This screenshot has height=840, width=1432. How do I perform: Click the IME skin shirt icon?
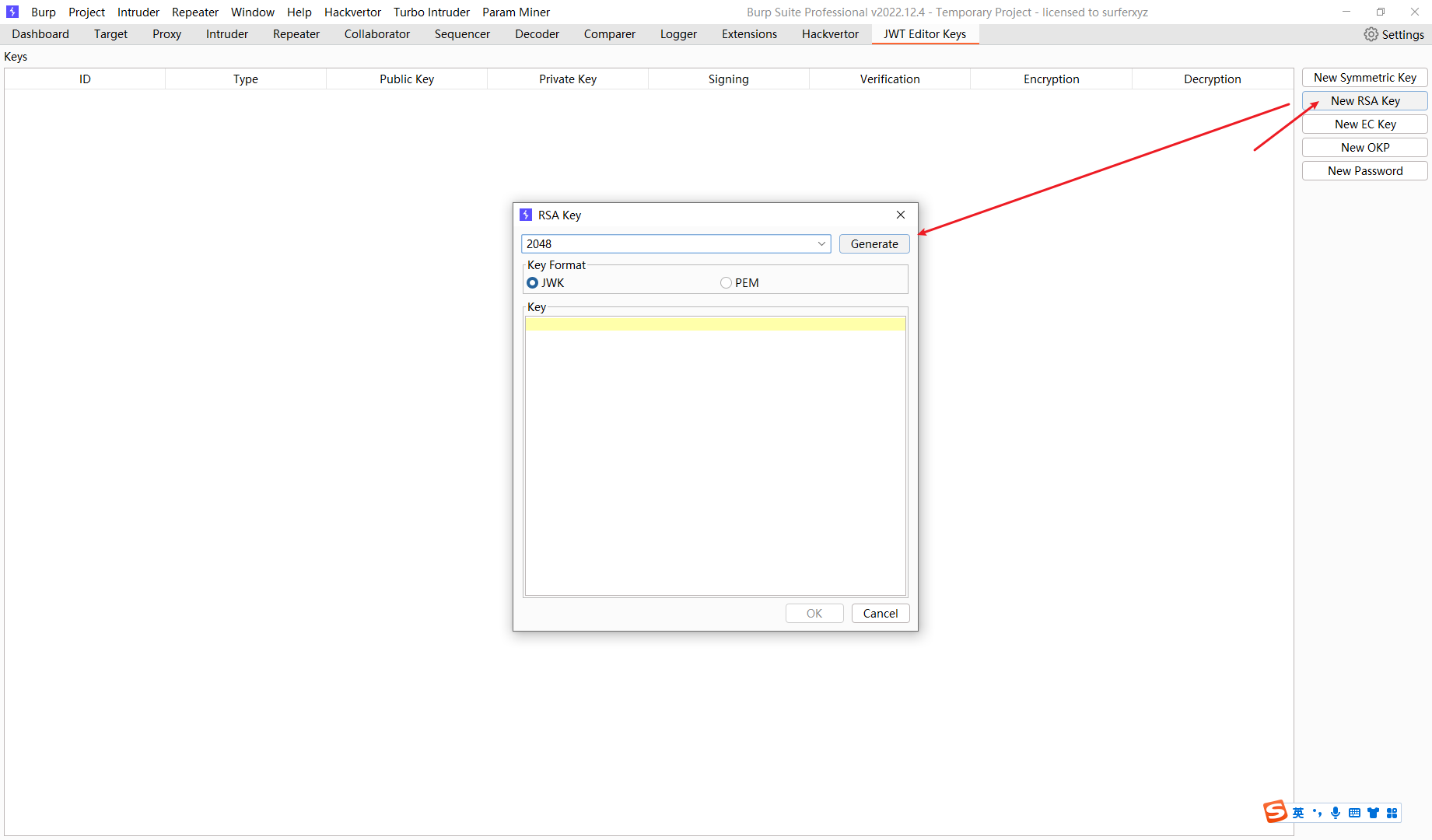tap(1373, 813)
